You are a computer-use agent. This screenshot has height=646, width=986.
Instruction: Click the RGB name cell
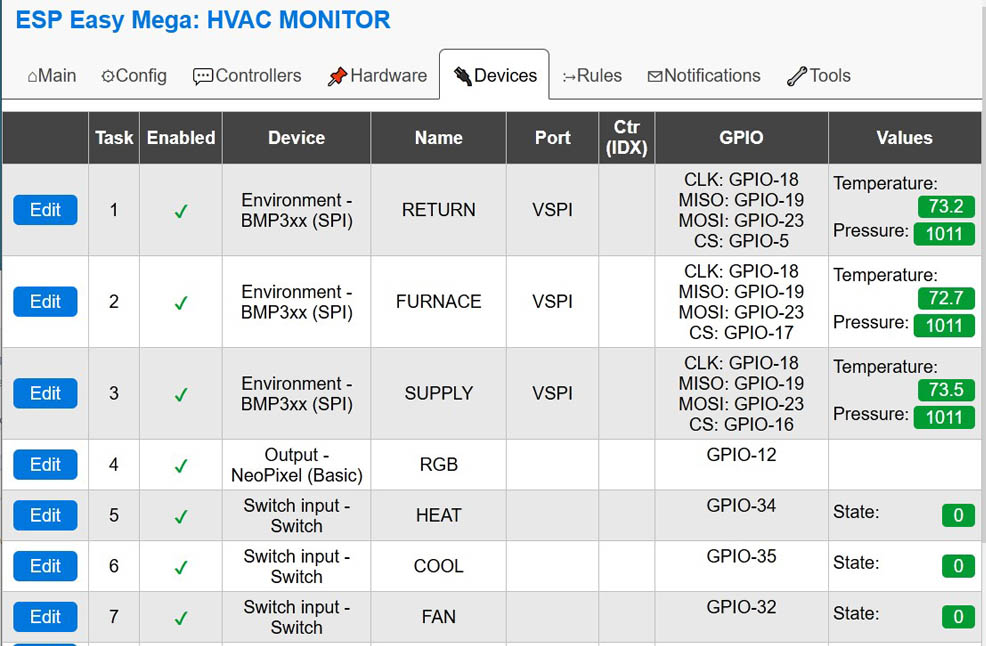click(x=438, y=465)
